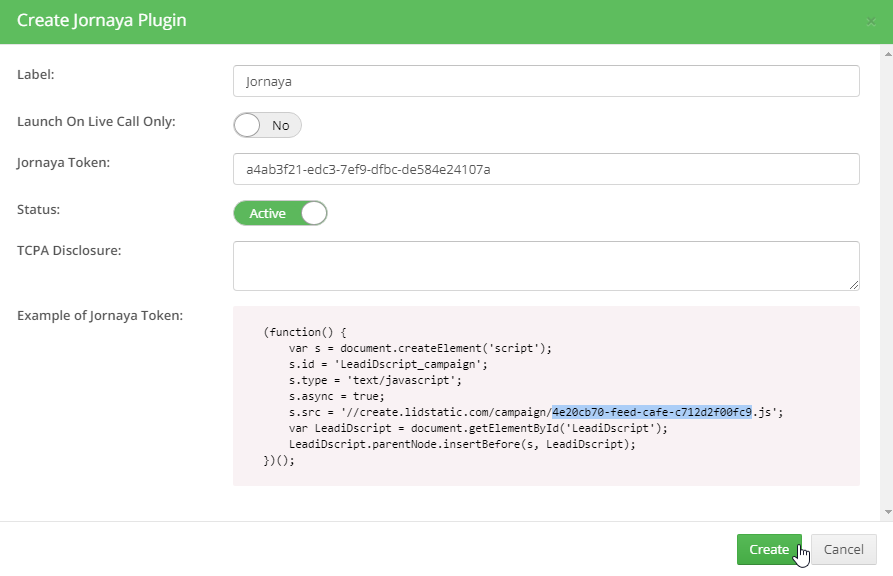This screenshot has width=893, height=576.
Task: Click the scrollbar up arrow
Action: 888,54
